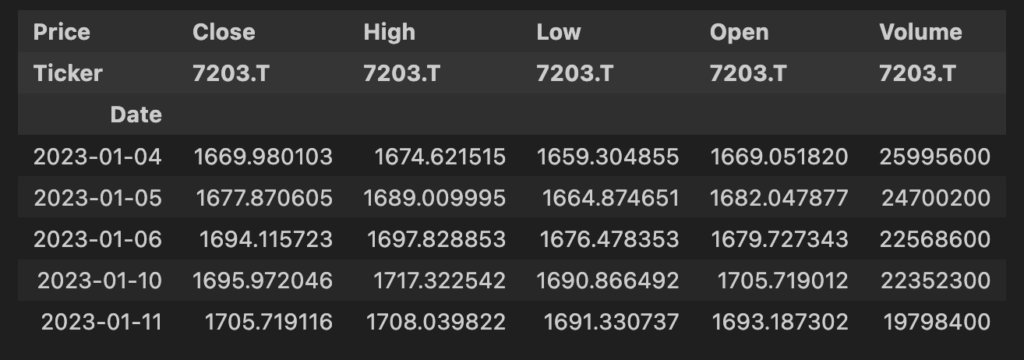This screenshot has width=1024, height=360.
Task: Click the 2023-01-04 row date
Action: (x=97, y=157)
